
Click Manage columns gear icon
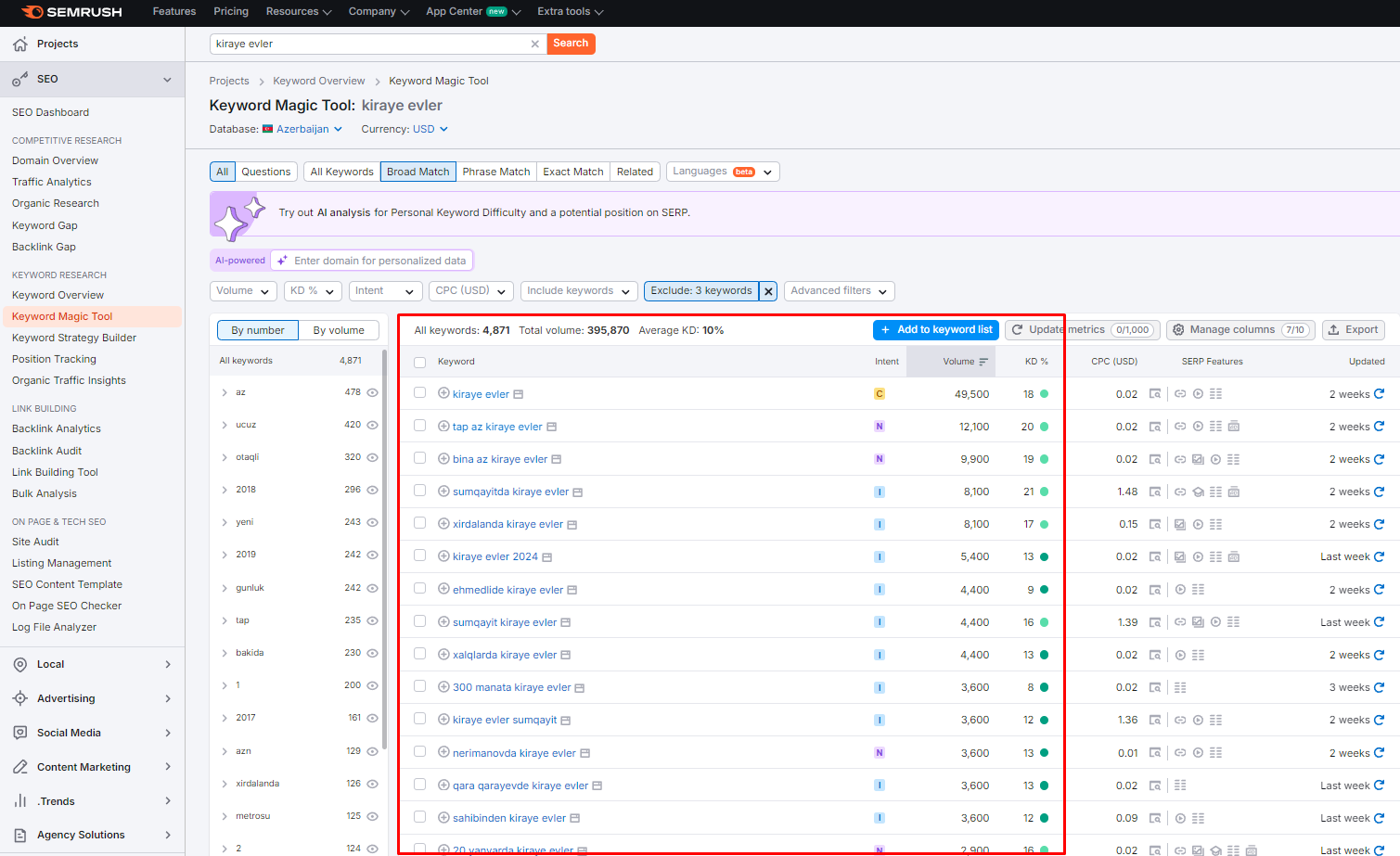click(x=1178, y=330)
